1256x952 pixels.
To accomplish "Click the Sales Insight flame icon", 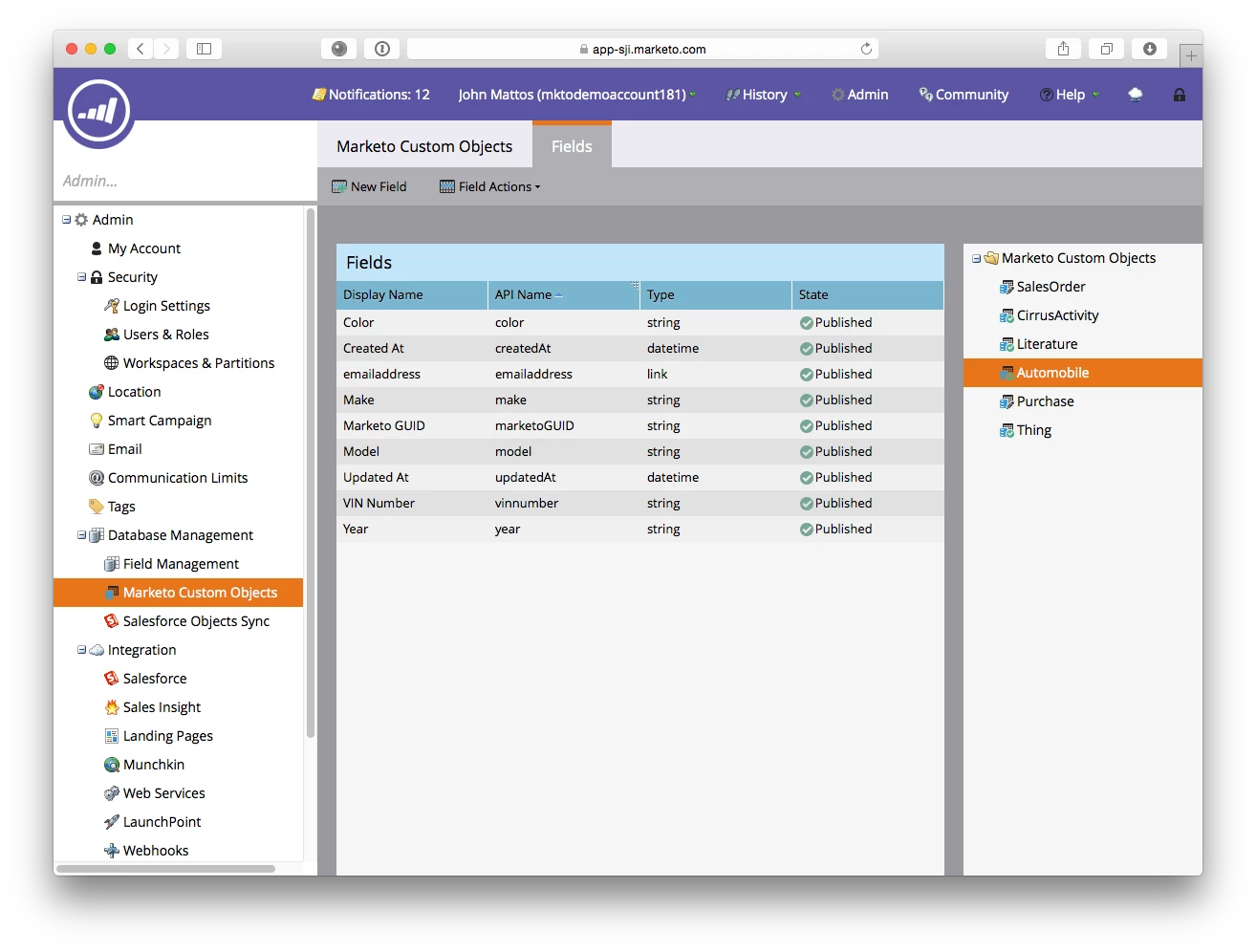I will tap(112, 707).
